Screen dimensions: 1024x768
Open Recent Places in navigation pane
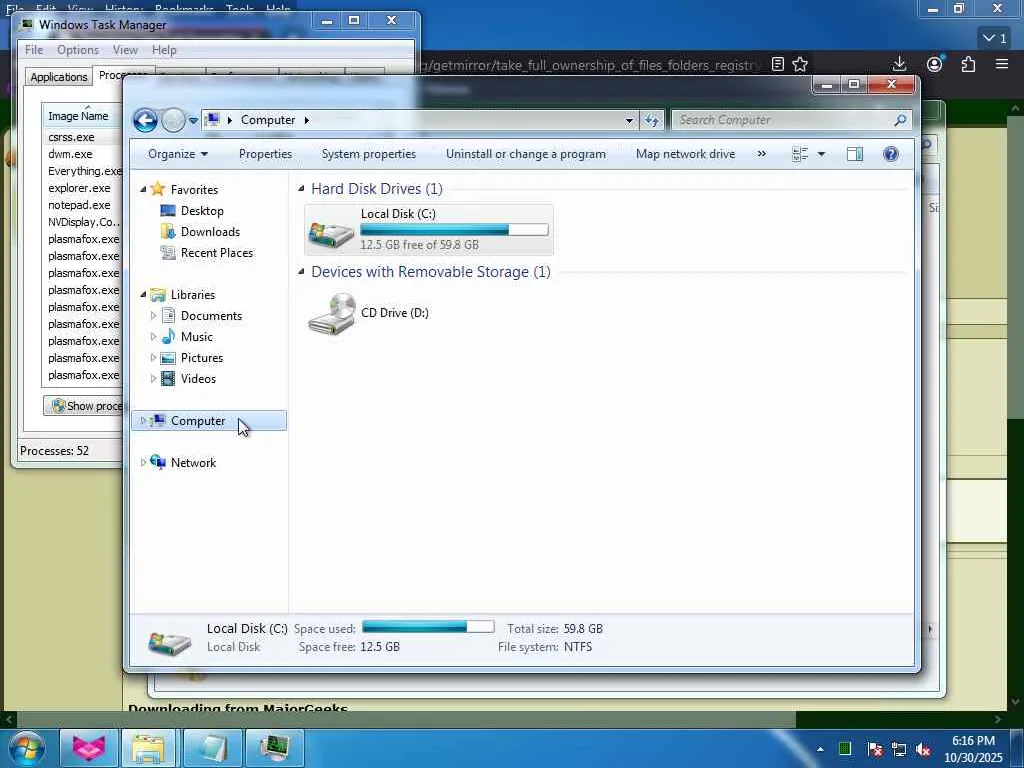(216, 253)
